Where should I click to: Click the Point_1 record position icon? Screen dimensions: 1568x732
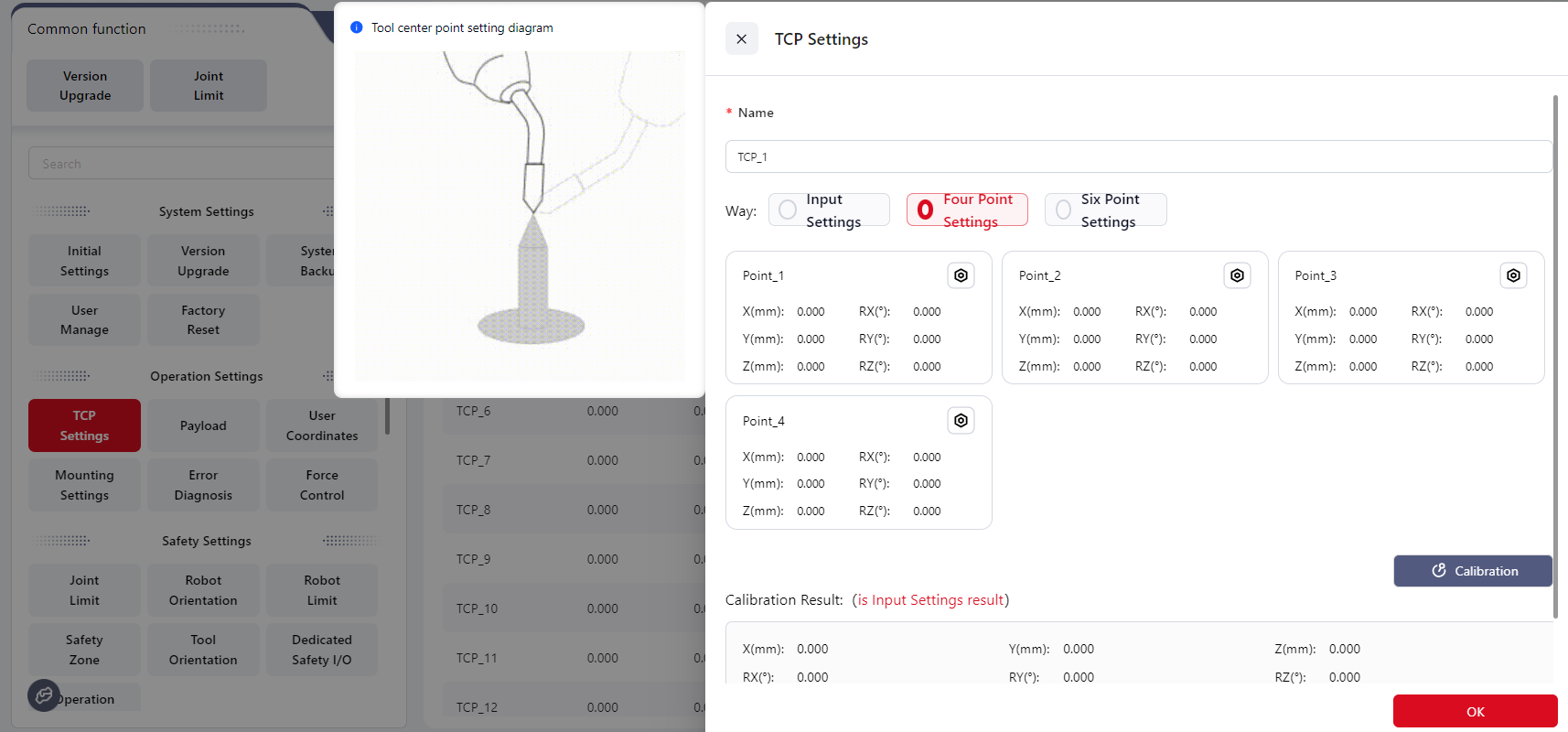tap(961, 275)
